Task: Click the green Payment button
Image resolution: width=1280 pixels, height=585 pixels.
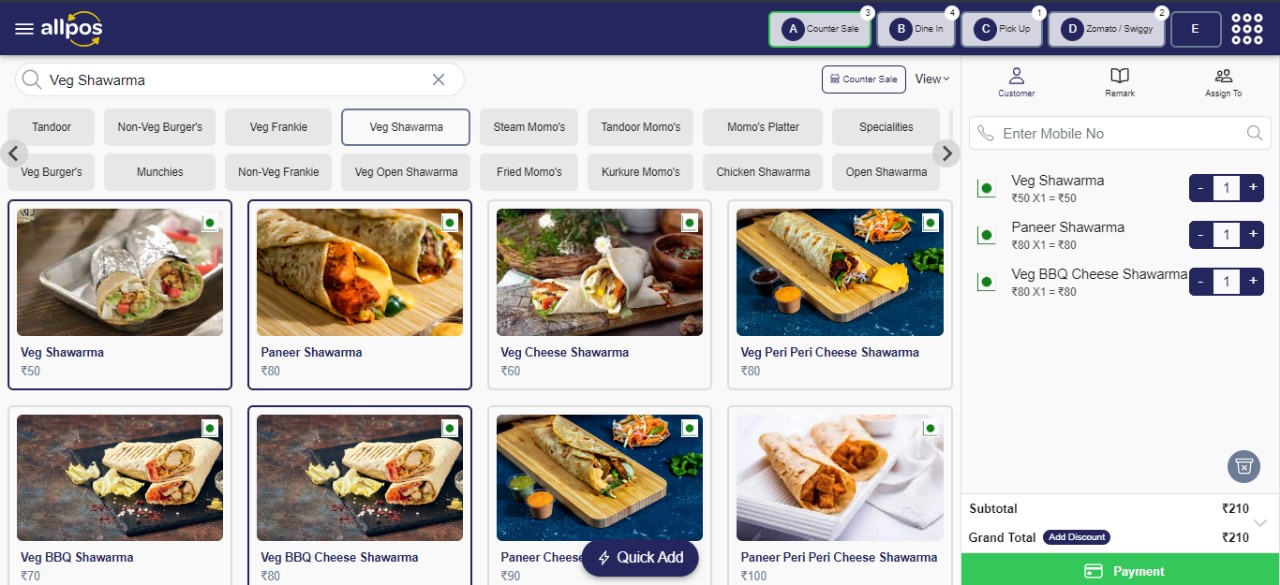Action: (1120, 570)
